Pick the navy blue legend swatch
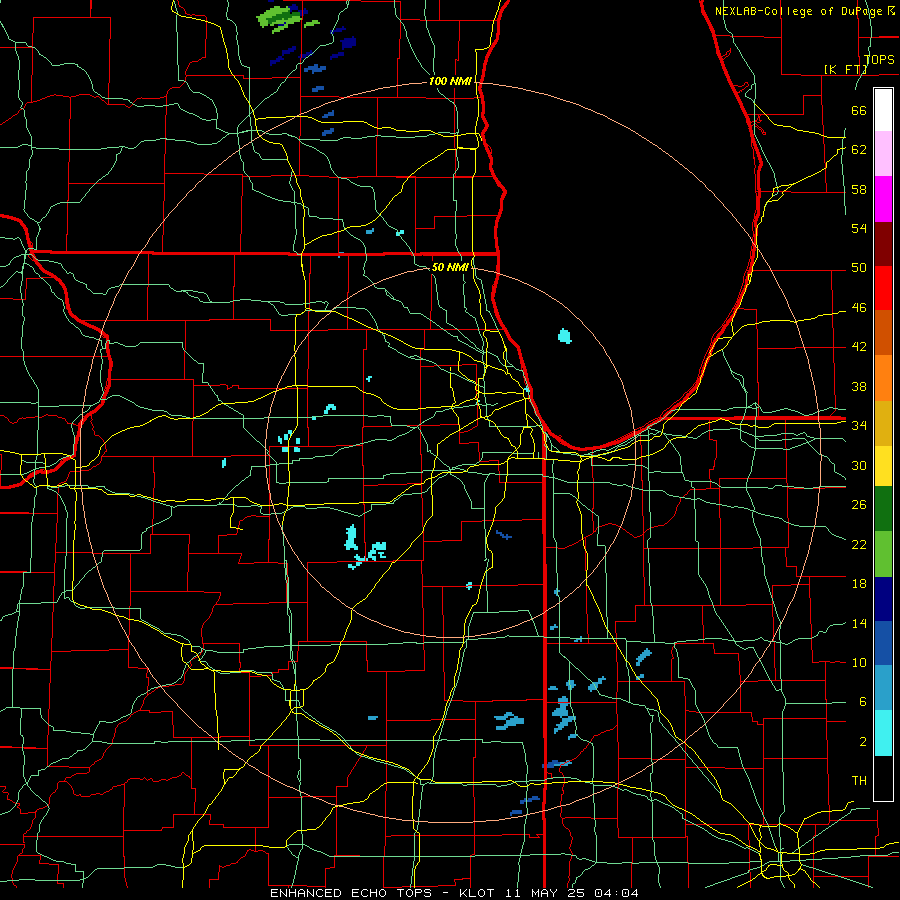Viewport: 900px width, 900px height. (883, 599)
